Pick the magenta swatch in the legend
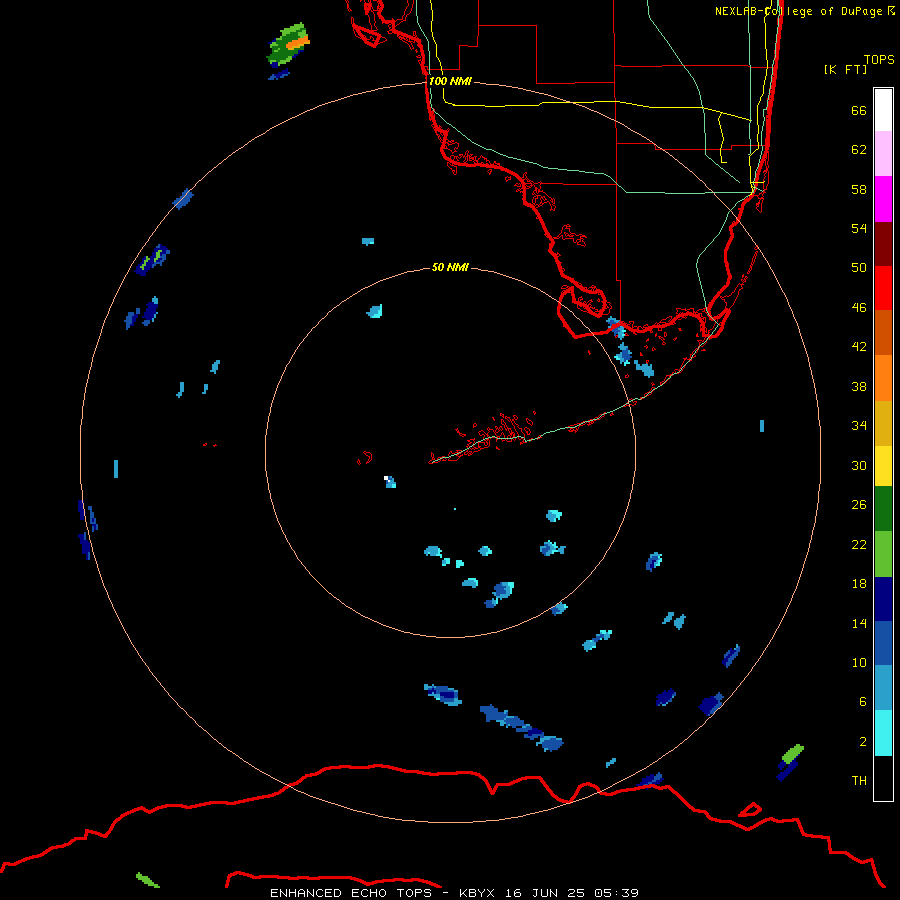 pyautogui.click(x=883, y=199)
